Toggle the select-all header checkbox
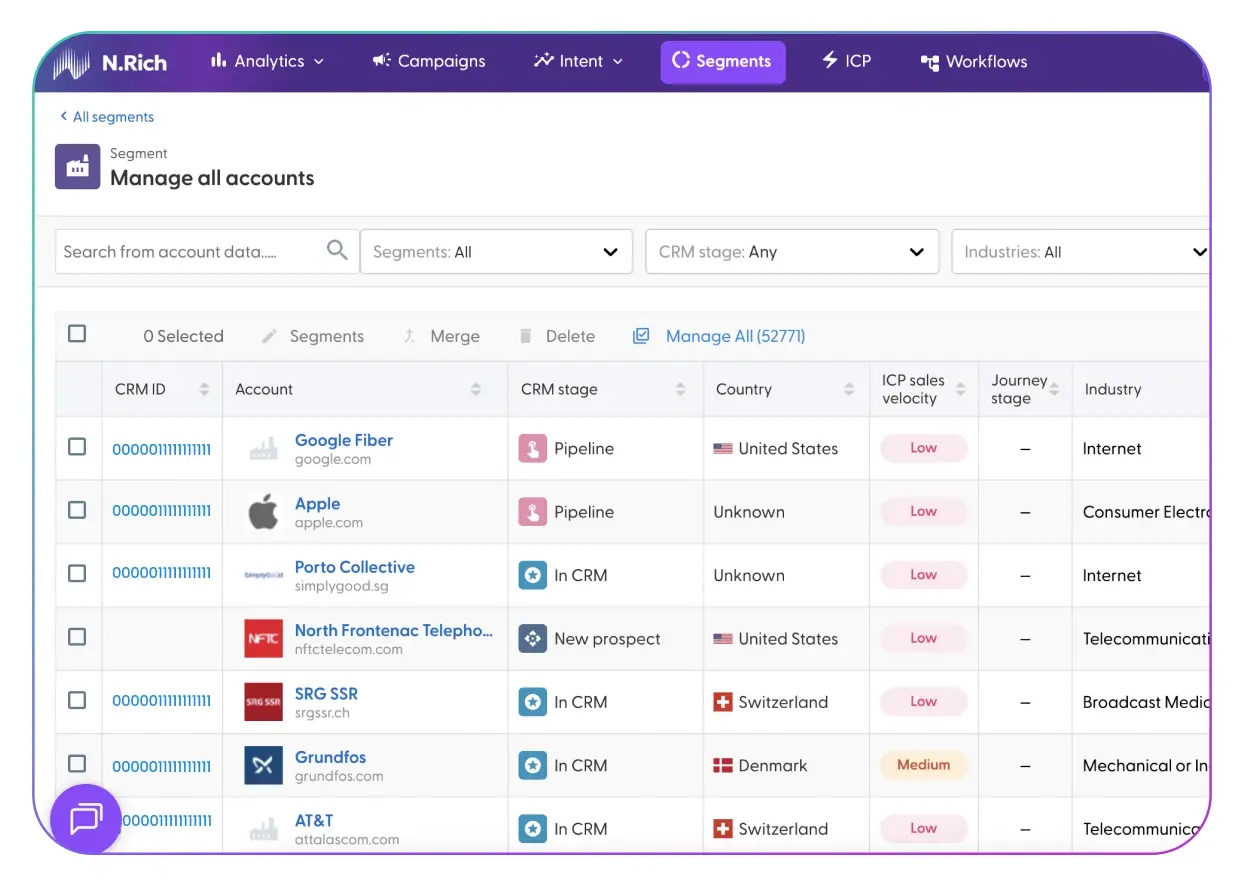The width and height of the screenshot is (1244, 886). (77, 334)
